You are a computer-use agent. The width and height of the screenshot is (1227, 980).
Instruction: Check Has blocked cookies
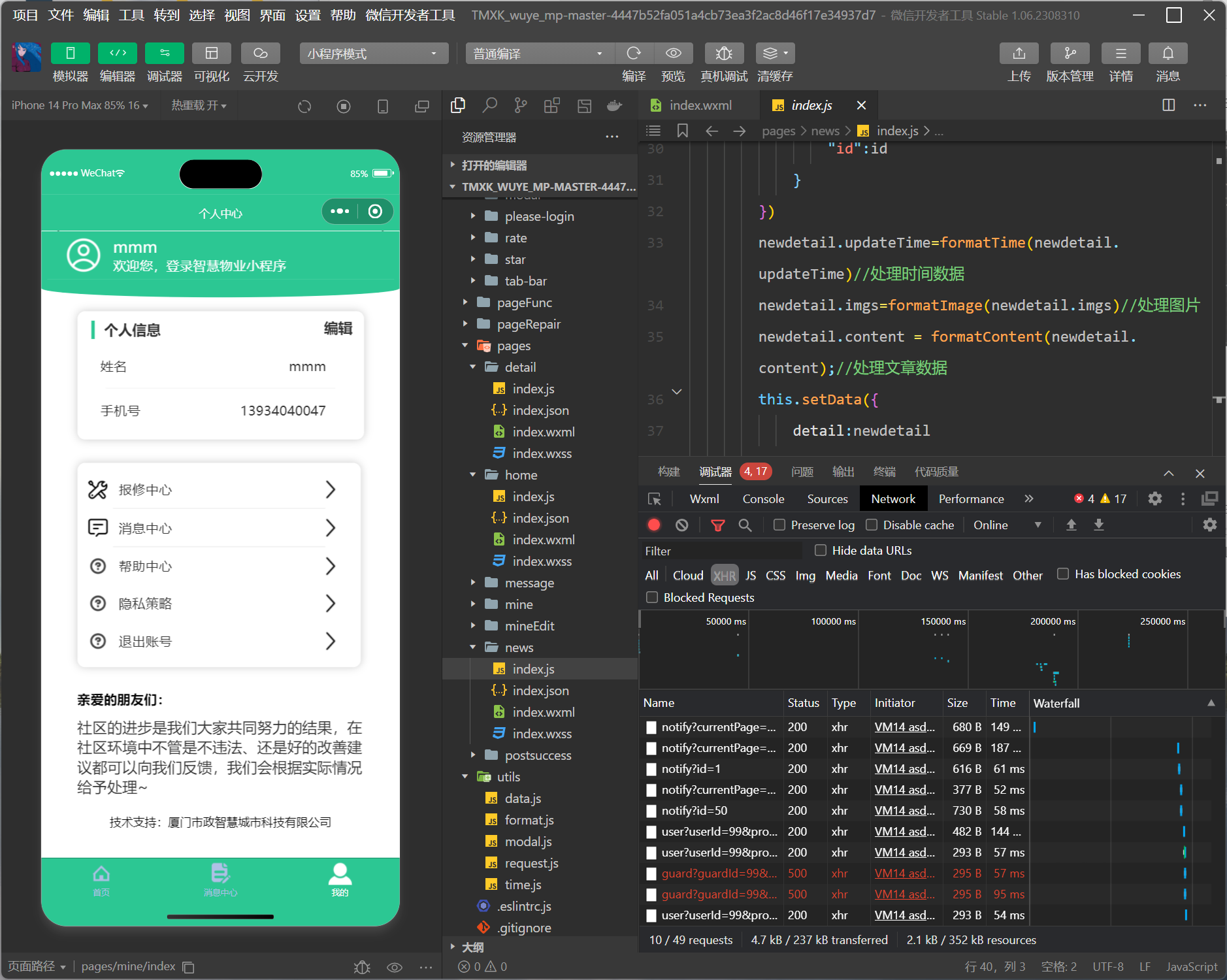pos(1063,574)
